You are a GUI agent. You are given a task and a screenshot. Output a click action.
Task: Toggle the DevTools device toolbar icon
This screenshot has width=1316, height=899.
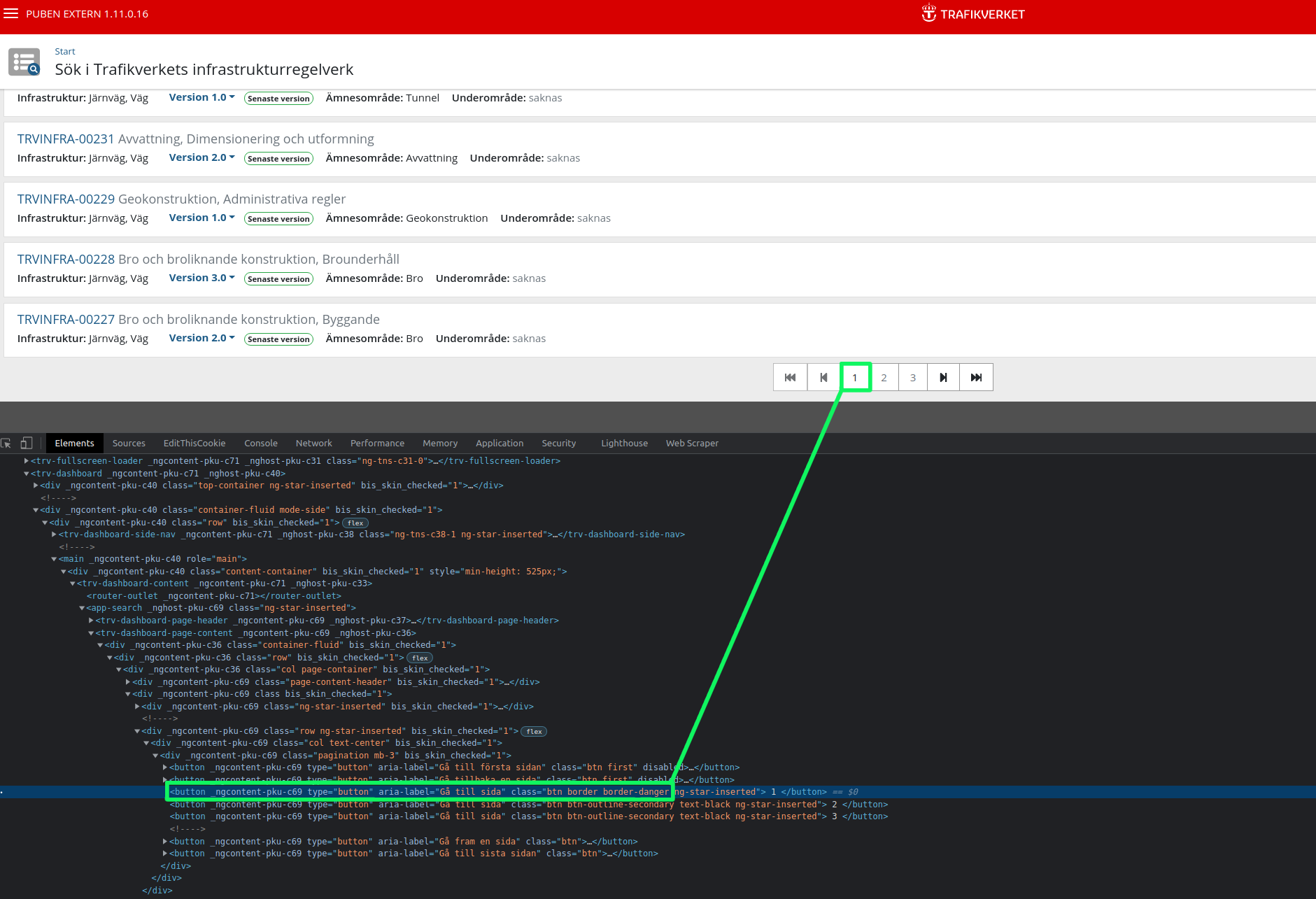click(x=27, y=444)
